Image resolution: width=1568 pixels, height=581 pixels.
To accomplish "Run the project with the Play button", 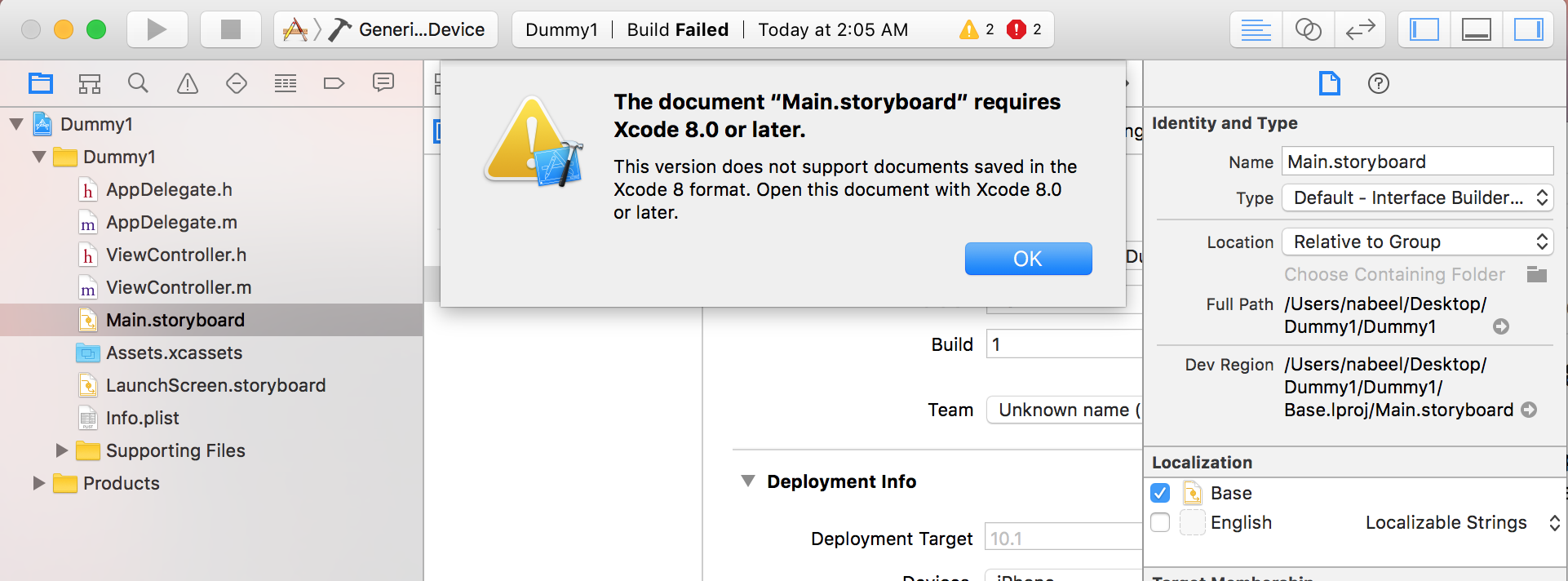I will 157,30.
